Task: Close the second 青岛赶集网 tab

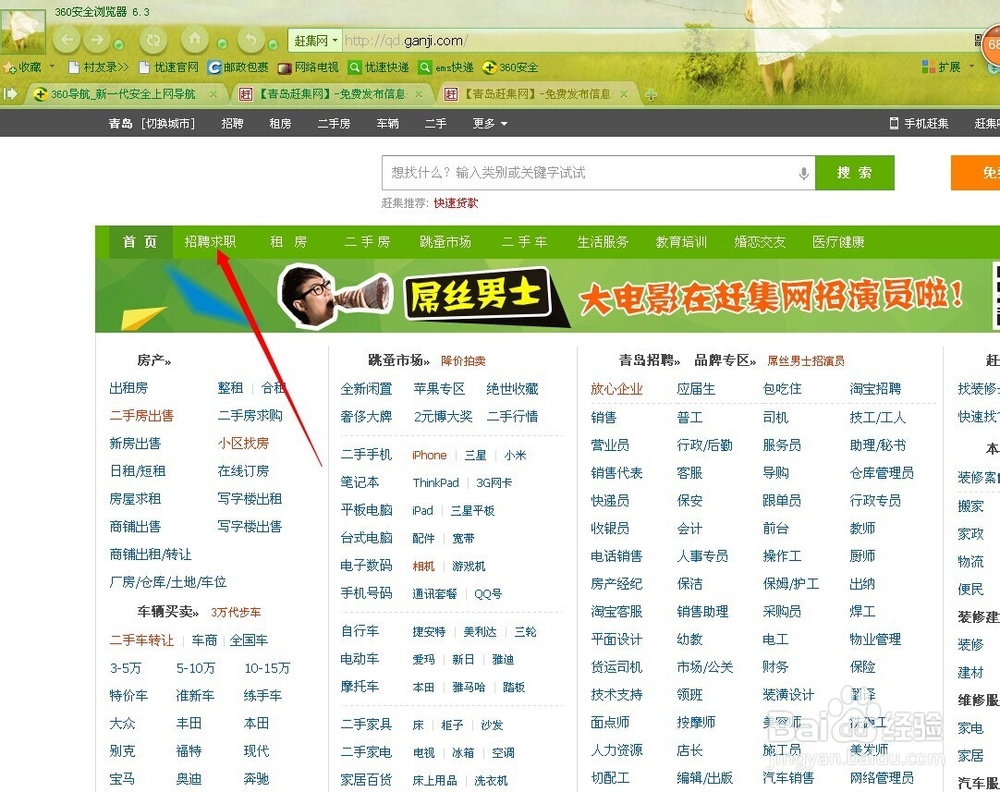Action: [624, 94]
